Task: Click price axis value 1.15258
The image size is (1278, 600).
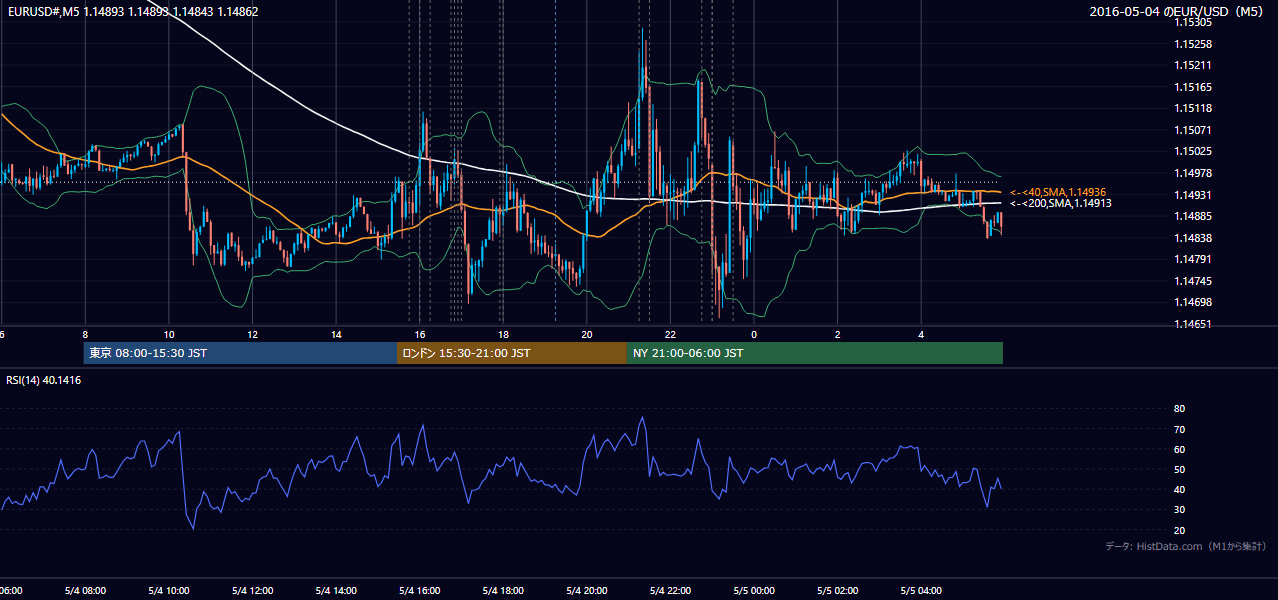Action: (1192, 44)
